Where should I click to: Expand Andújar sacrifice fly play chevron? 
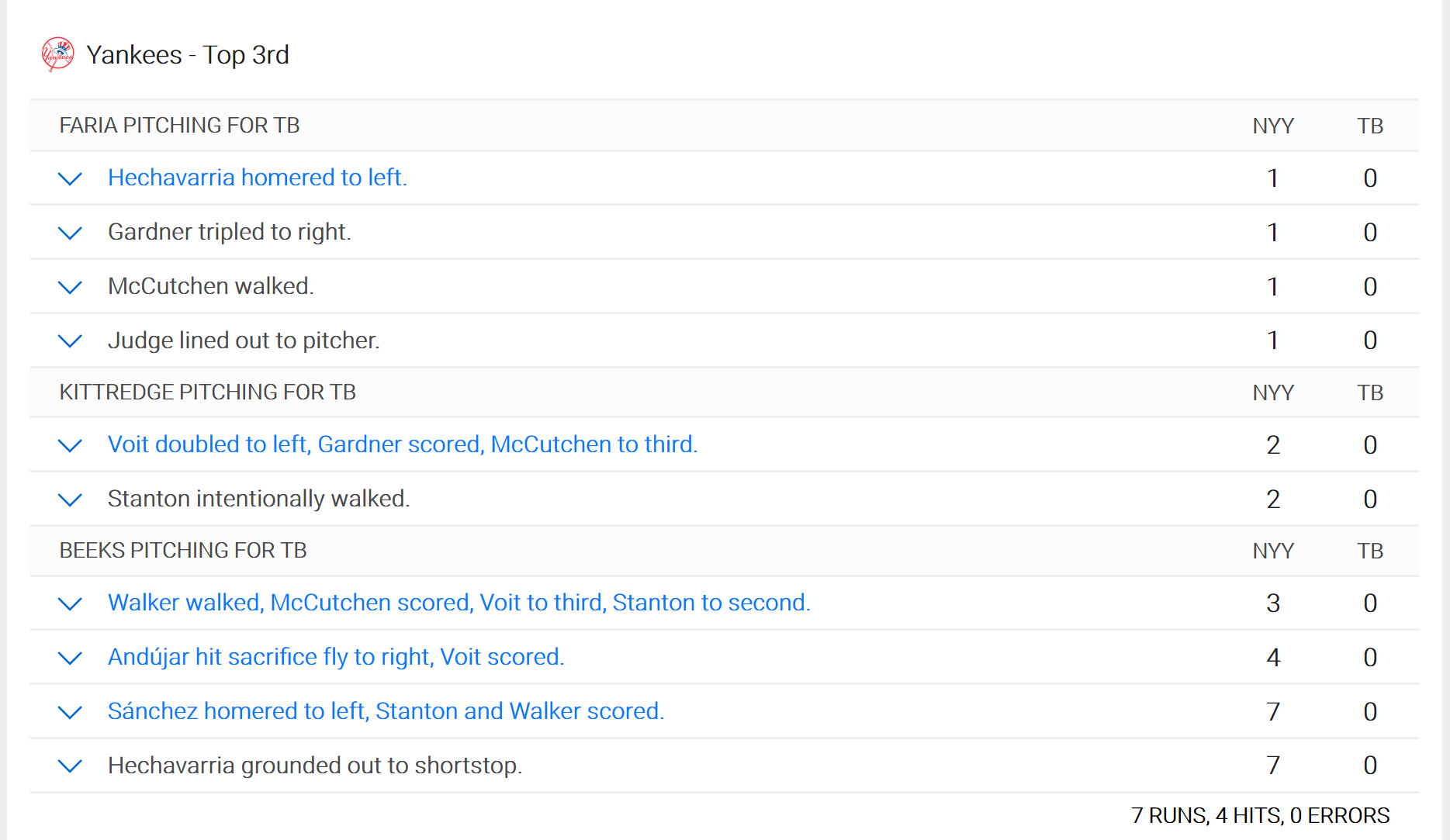click(x=70, y=658)
